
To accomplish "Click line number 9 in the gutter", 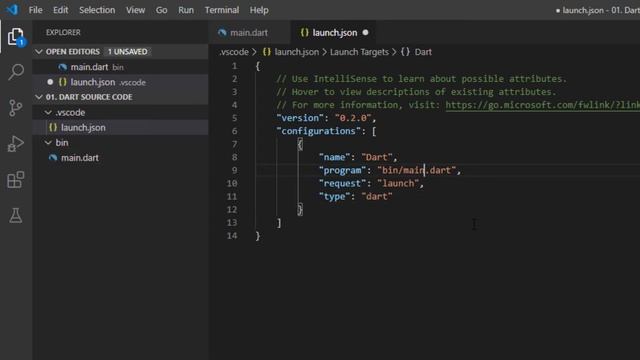I will tap(234, 170).
